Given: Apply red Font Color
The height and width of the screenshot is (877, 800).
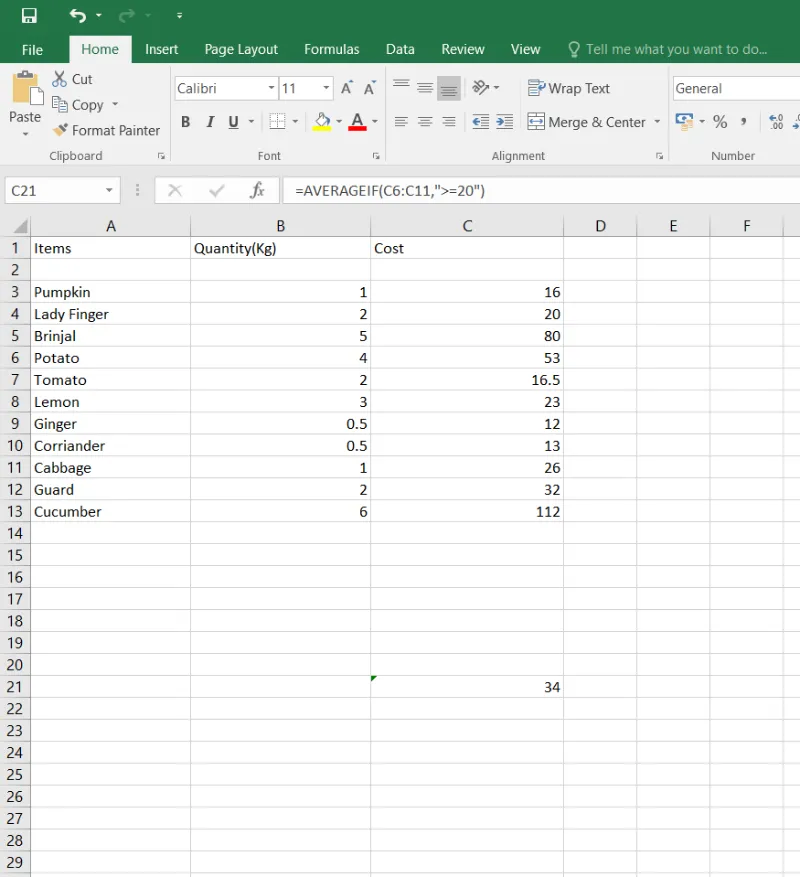Looking at the screenshot, I should pos(357,121).
